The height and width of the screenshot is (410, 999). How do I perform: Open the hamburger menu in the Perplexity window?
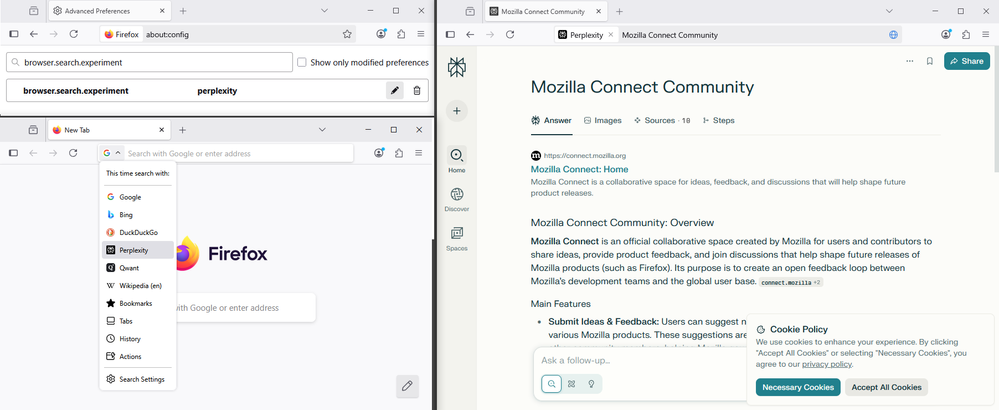coord(986,35)
